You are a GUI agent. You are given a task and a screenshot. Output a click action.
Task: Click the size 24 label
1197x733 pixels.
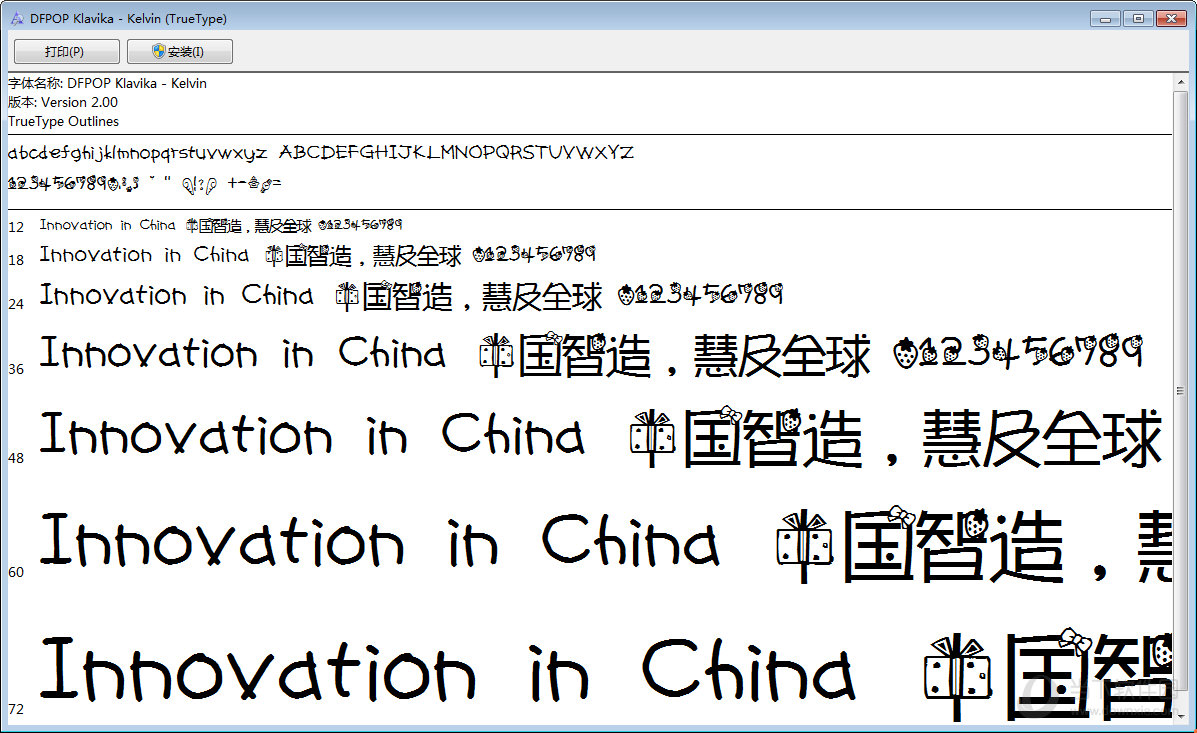pyautogui.click(x=16, y=304)
